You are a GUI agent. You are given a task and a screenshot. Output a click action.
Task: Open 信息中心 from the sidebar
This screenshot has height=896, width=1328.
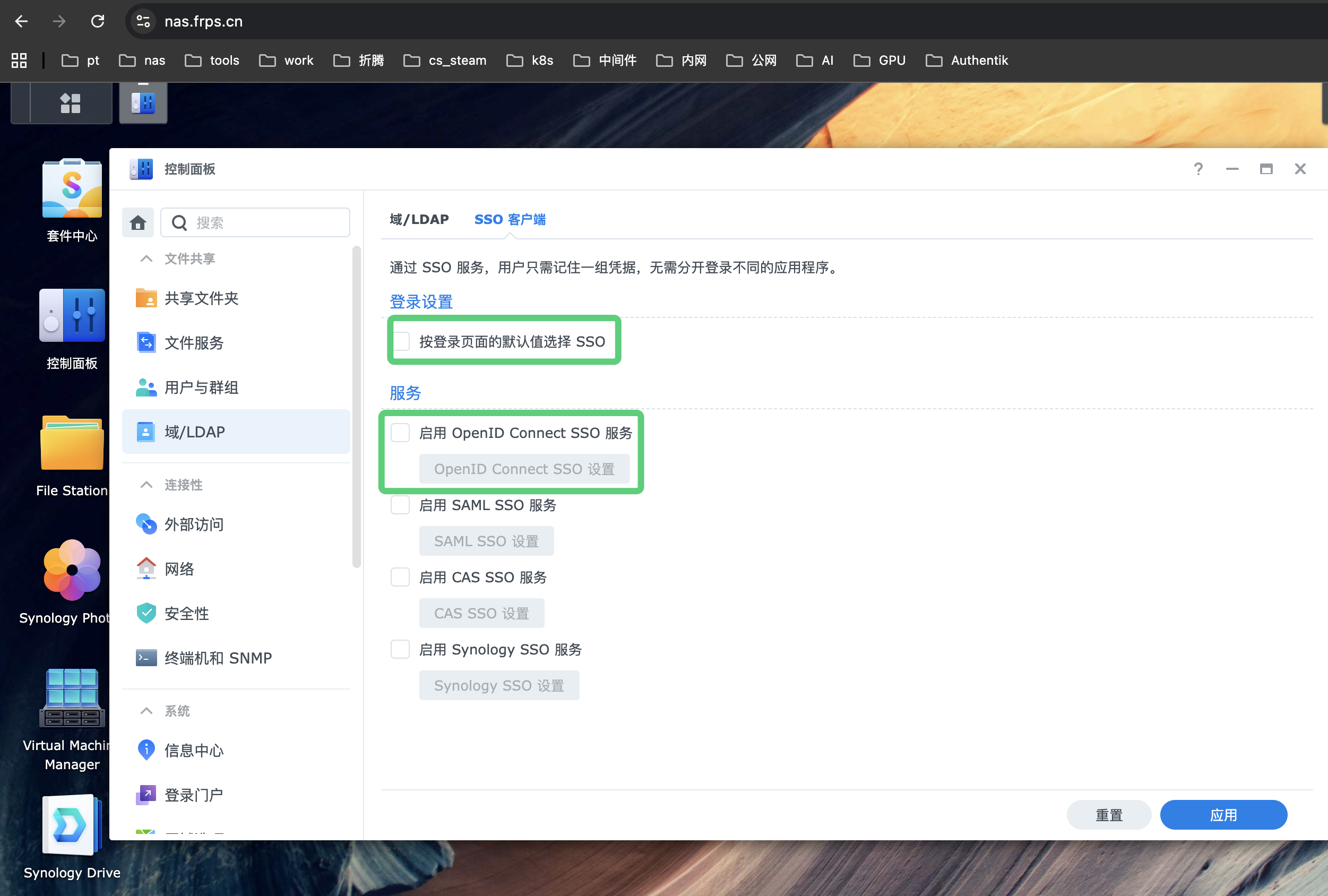tap(193, 750)
